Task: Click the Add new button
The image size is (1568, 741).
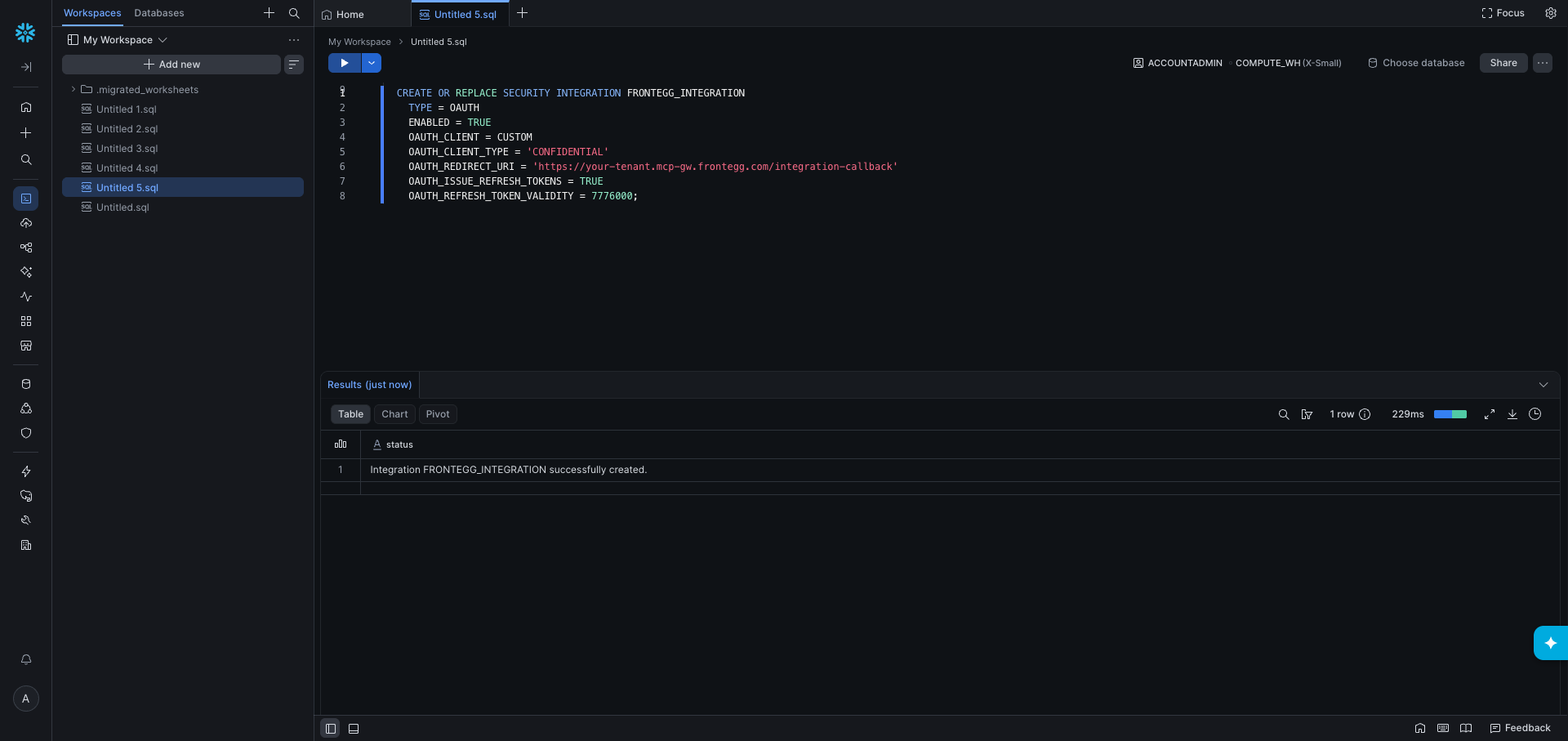Action: pos(171,65)
